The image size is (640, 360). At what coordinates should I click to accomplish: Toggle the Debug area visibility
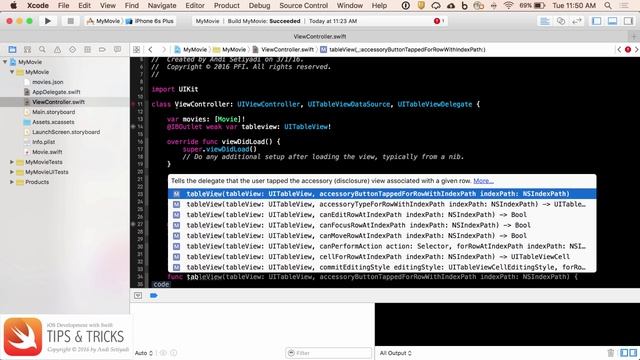[x=612, y=21]
